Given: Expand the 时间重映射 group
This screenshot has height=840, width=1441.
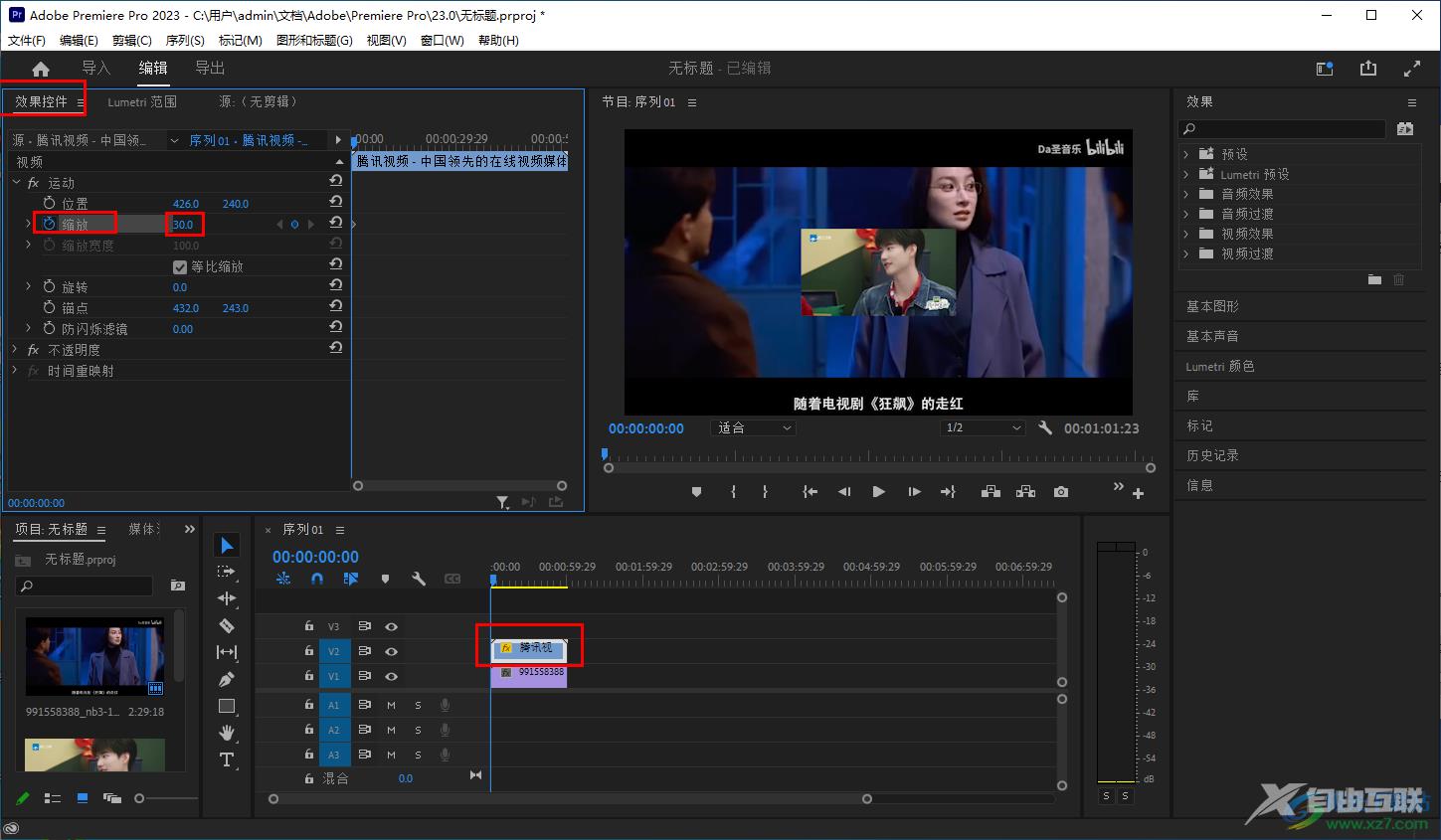Looking at the screenshot, I should 15,371.
